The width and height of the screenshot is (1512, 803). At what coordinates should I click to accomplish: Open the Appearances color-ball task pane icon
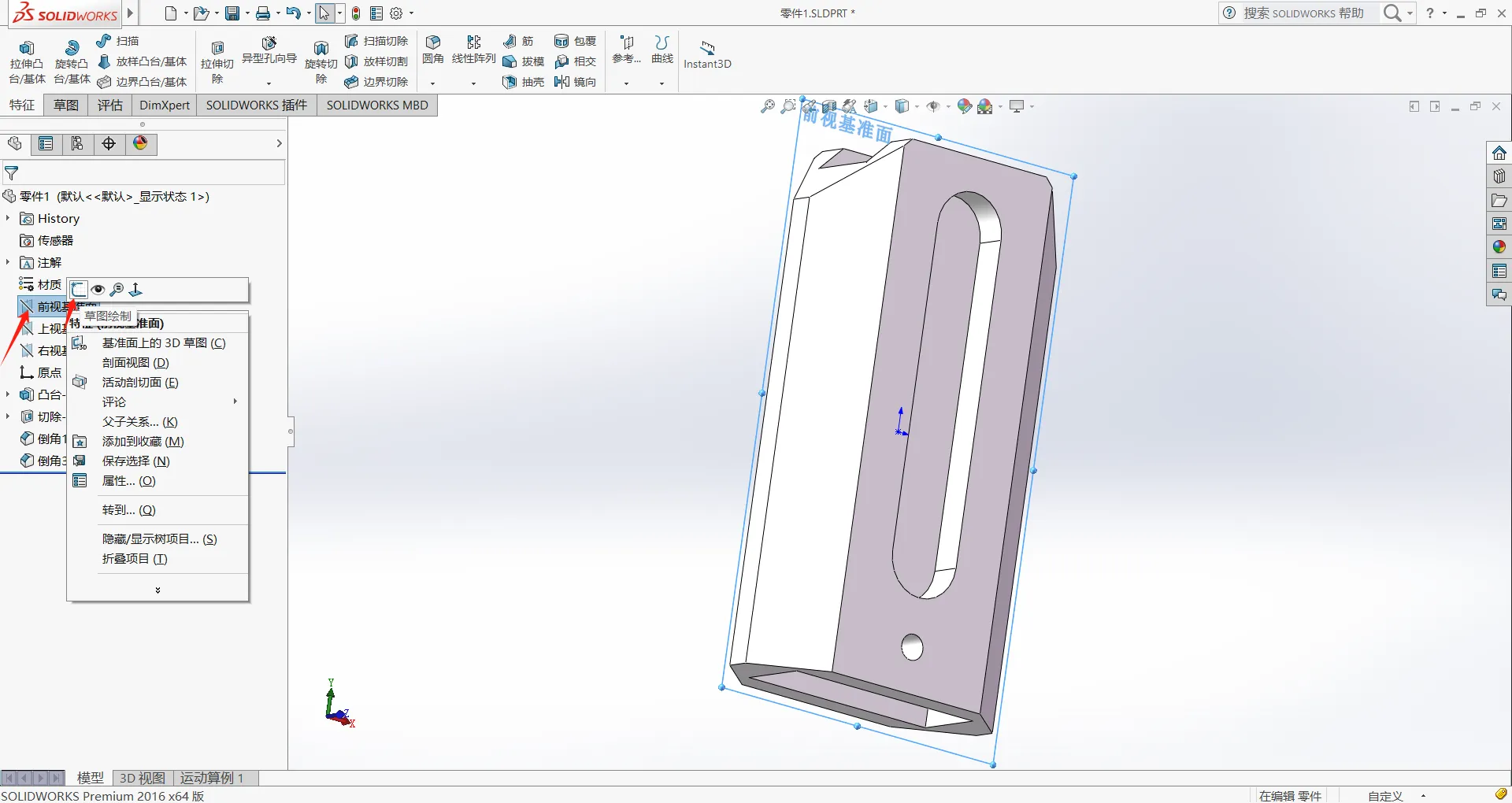[x=1499, y=247]
